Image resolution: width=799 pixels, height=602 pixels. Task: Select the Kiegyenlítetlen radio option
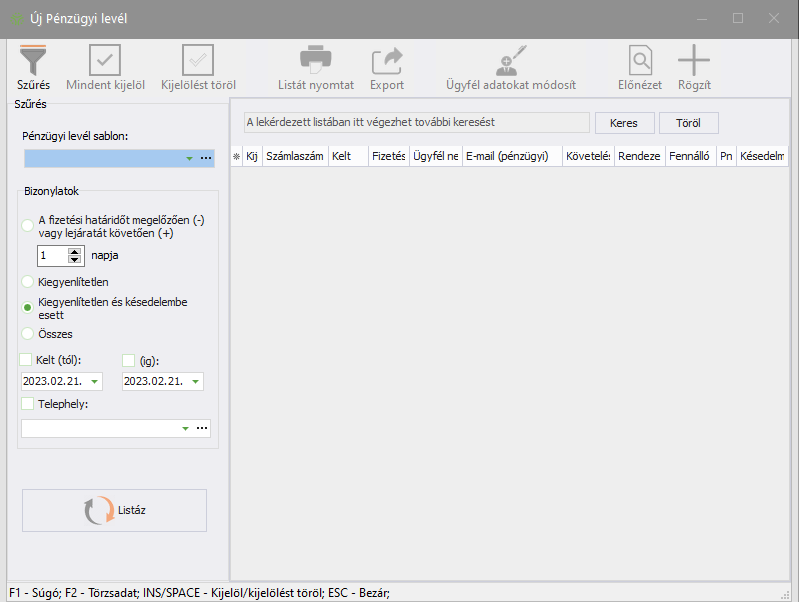pyautogui.click(x=28, y=282)
